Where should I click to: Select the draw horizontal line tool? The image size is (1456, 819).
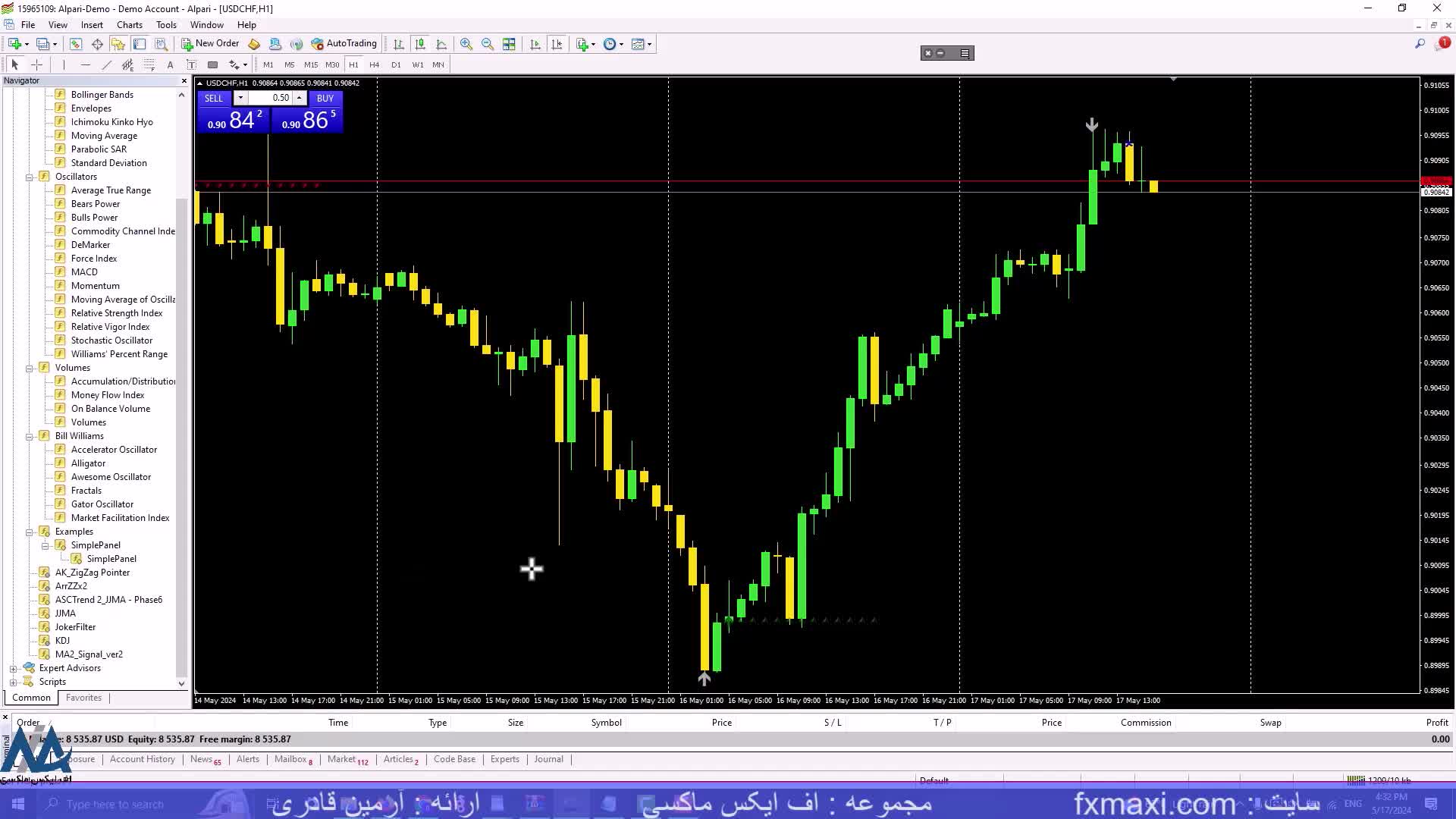pyautogui.click(x=86, y=64)
